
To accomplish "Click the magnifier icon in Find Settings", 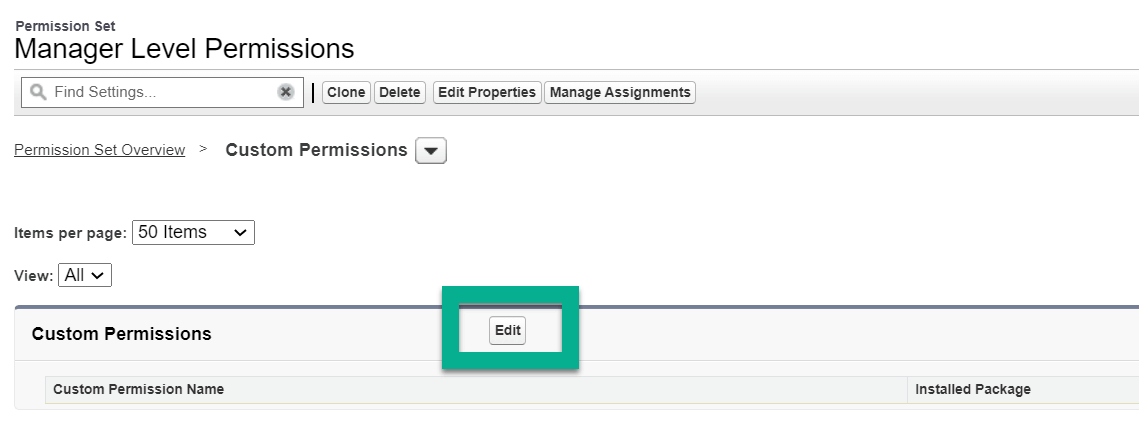I will coord(38,92).
